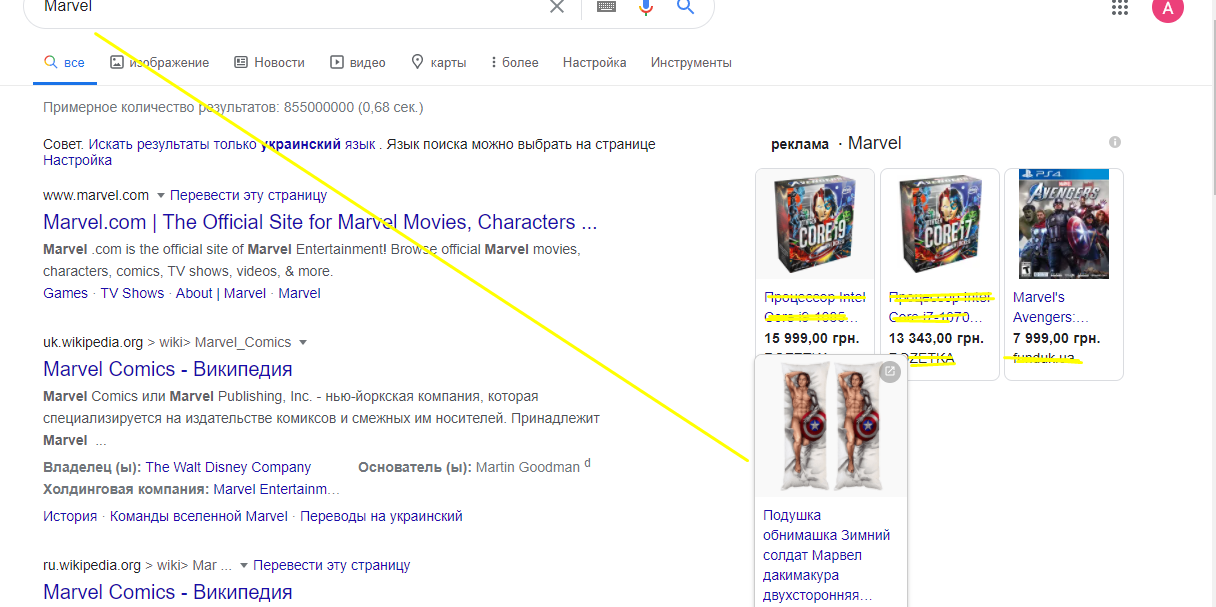1216x607 pixels.
Task: Open the pillow ad external link icon
Action: tap(890, 372)
